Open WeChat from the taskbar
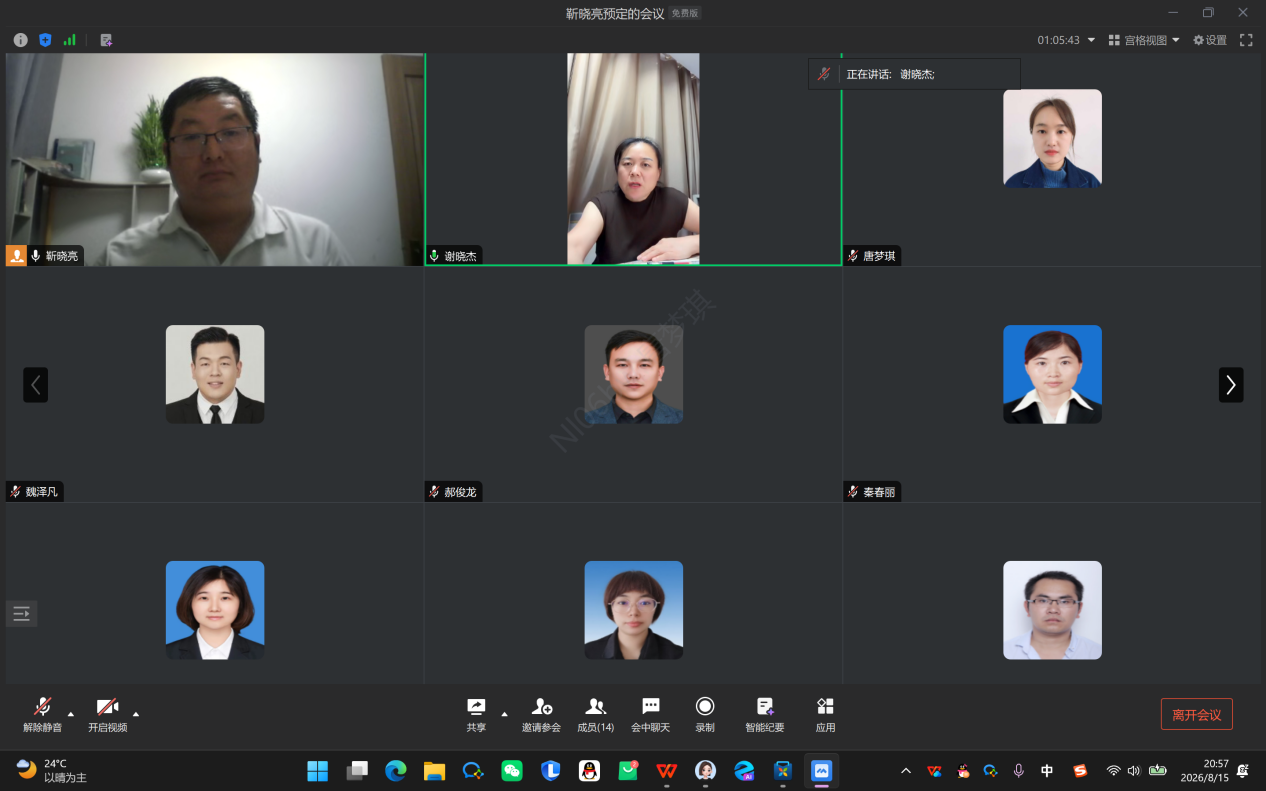The width and height of the screenshot is (1266, 791). [x=512, y=770]
